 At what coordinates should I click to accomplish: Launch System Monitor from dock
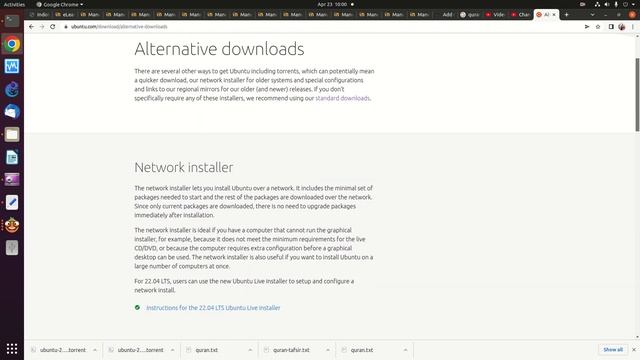12,66
